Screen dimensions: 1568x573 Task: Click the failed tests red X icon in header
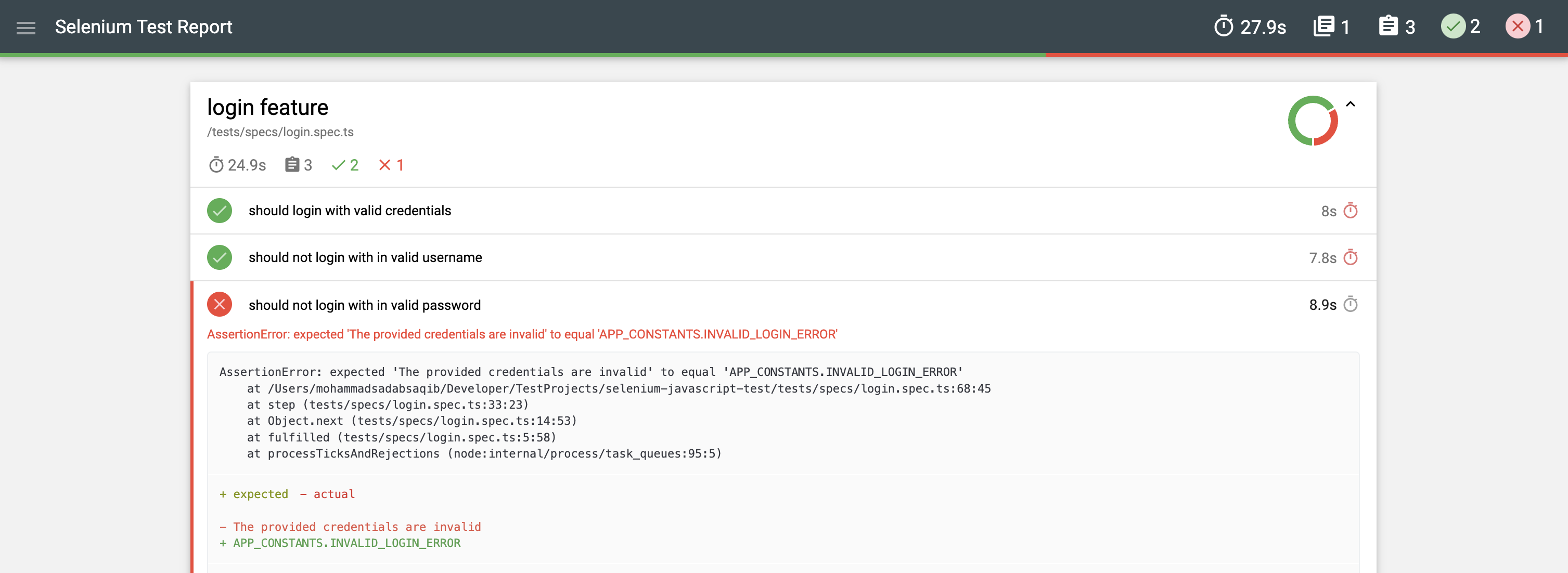point(1518,26)
